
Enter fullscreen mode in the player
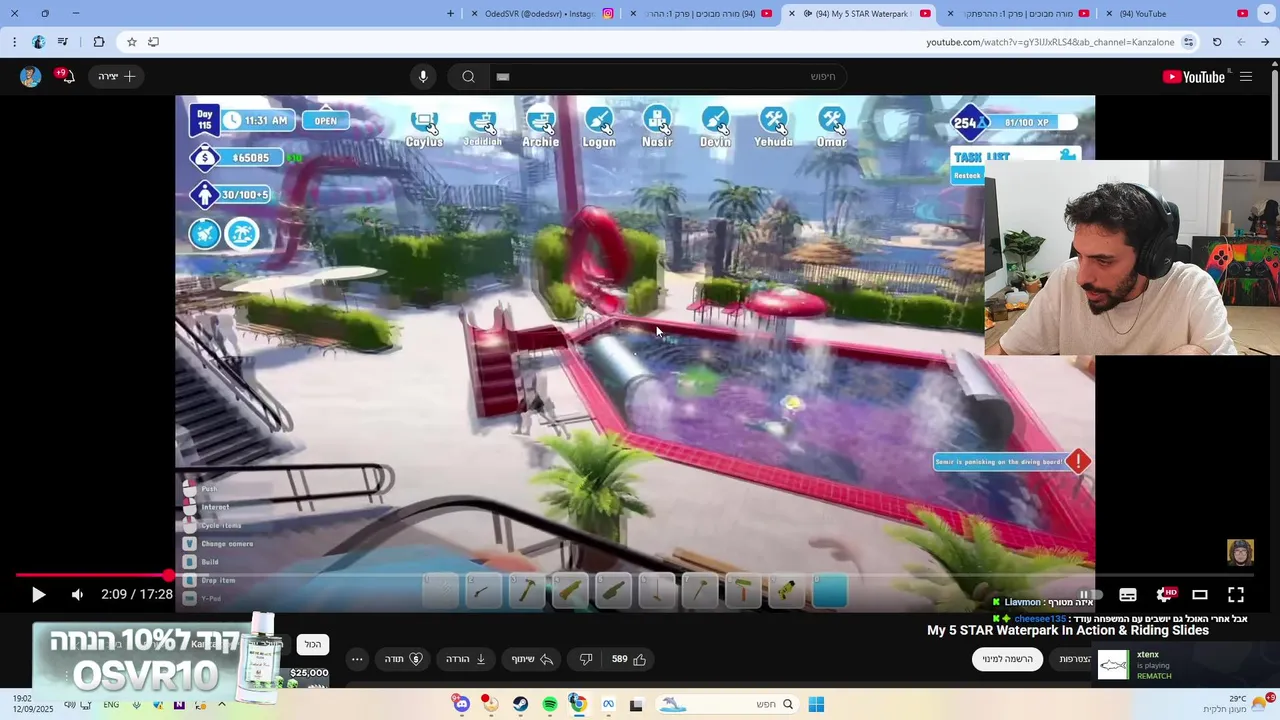click(x=1236, y=595)
